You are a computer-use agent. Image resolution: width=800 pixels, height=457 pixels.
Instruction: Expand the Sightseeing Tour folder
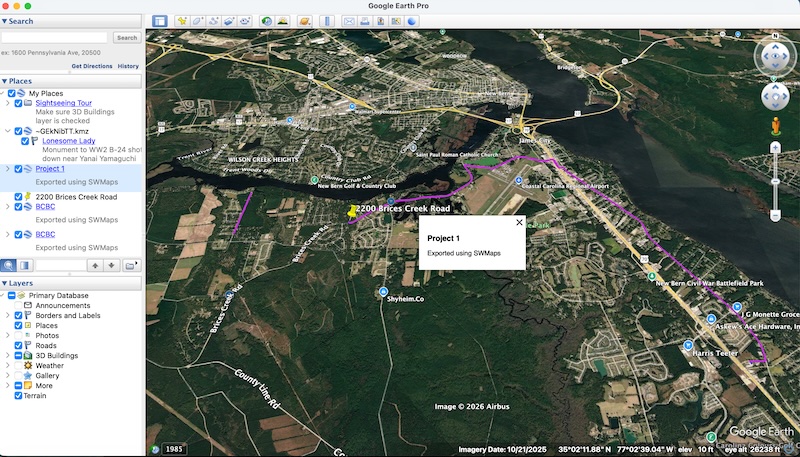(x=8, y=103)
